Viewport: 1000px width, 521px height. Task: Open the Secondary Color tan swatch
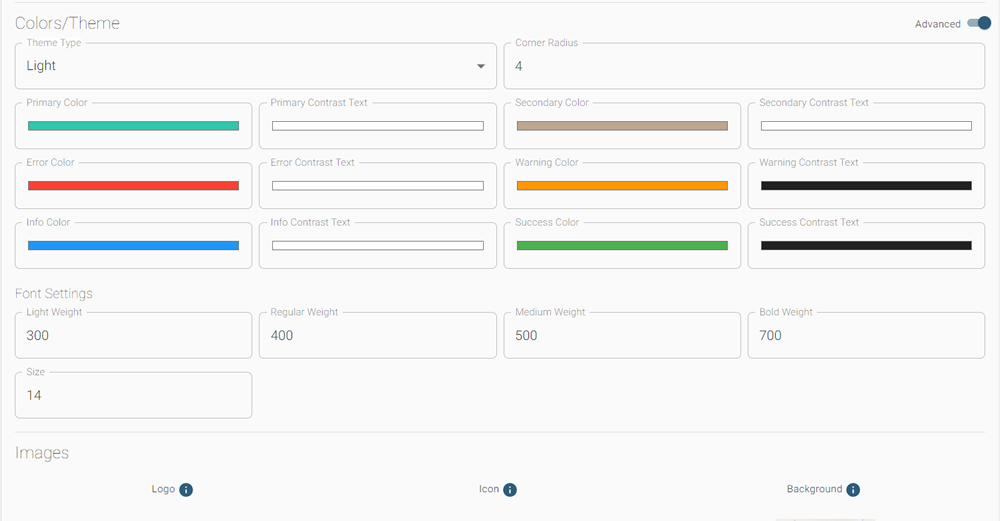[x=622, y=126]
